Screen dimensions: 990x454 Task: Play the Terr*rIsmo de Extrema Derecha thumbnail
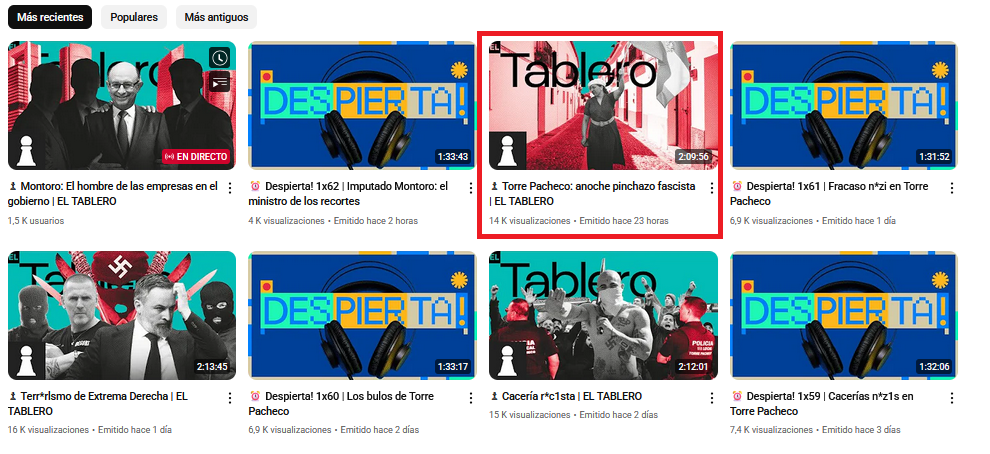(x=122, y=315)
